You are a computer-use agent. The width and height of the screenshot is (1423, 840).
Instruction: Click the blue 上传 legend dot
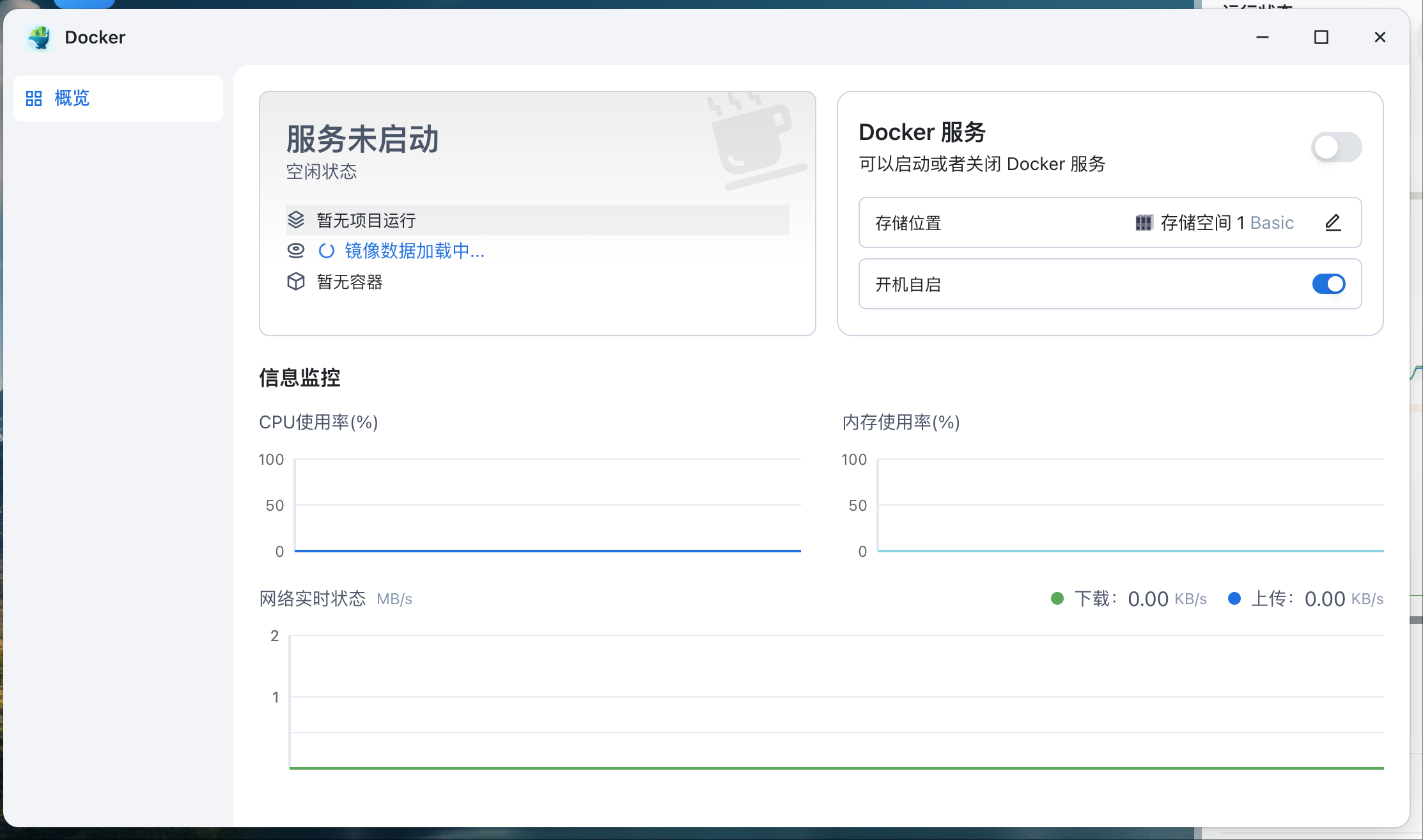(1234, 598)
